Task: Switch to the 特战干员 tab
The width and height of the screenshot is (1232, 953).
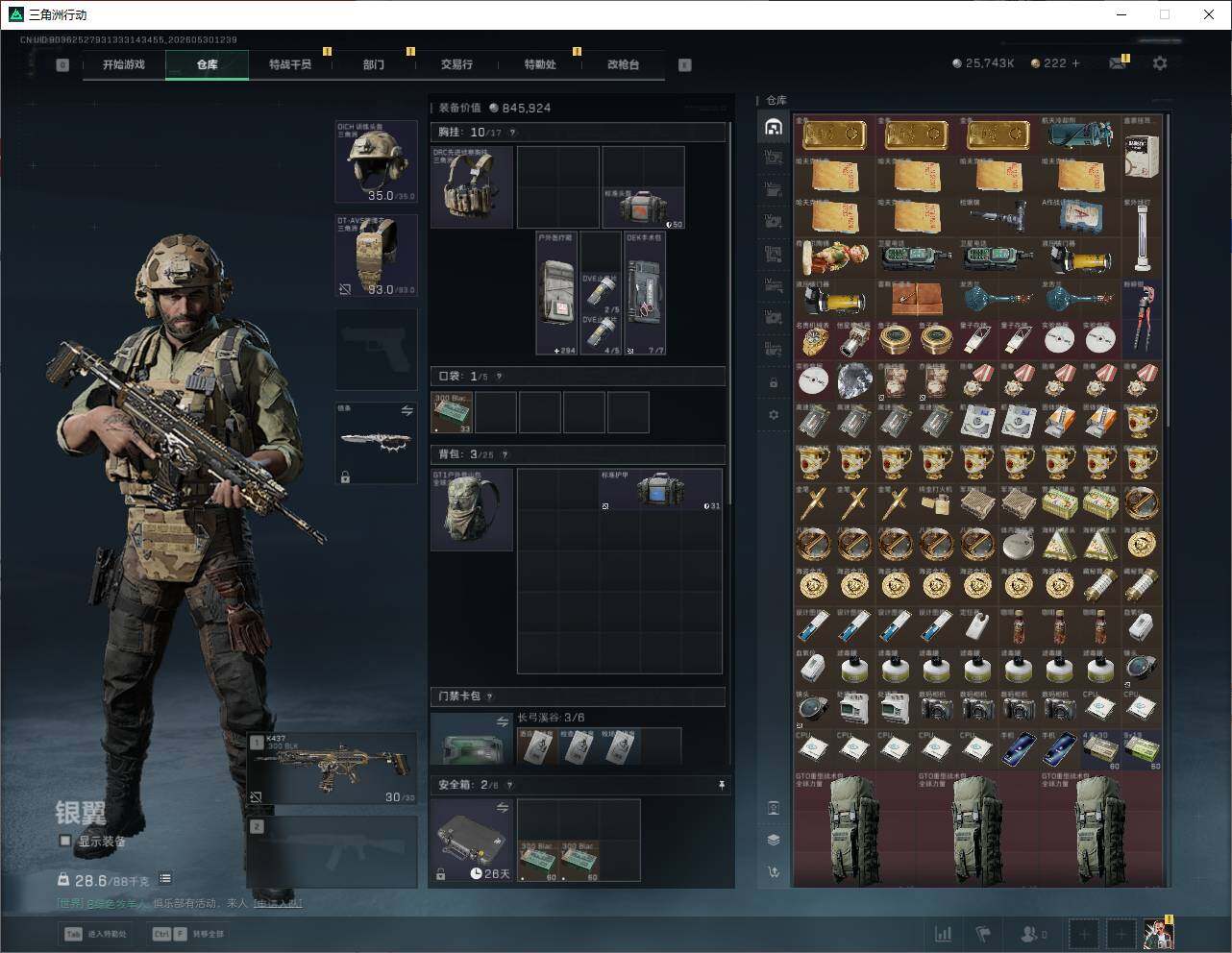Action: (x=290, y=64)
